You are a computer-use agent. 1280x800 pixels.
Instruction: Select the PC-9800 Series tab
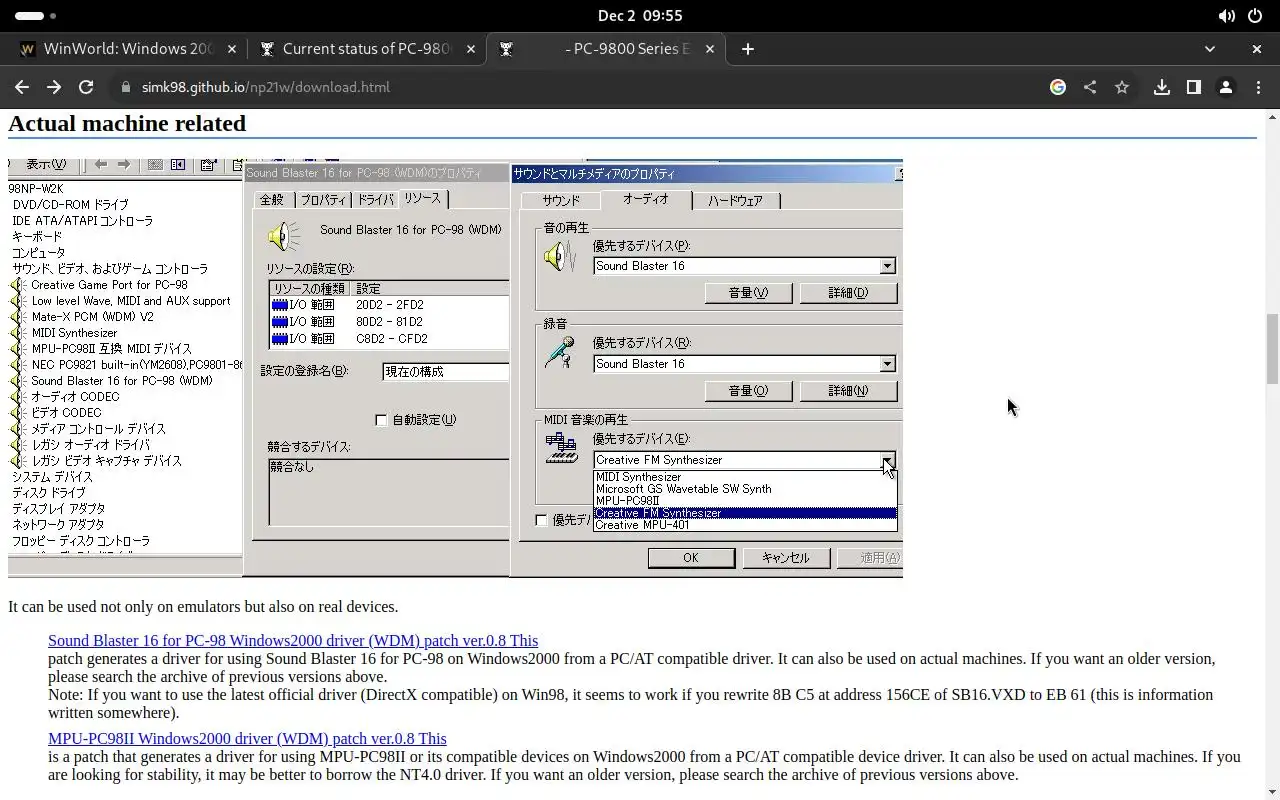(604, 48)
